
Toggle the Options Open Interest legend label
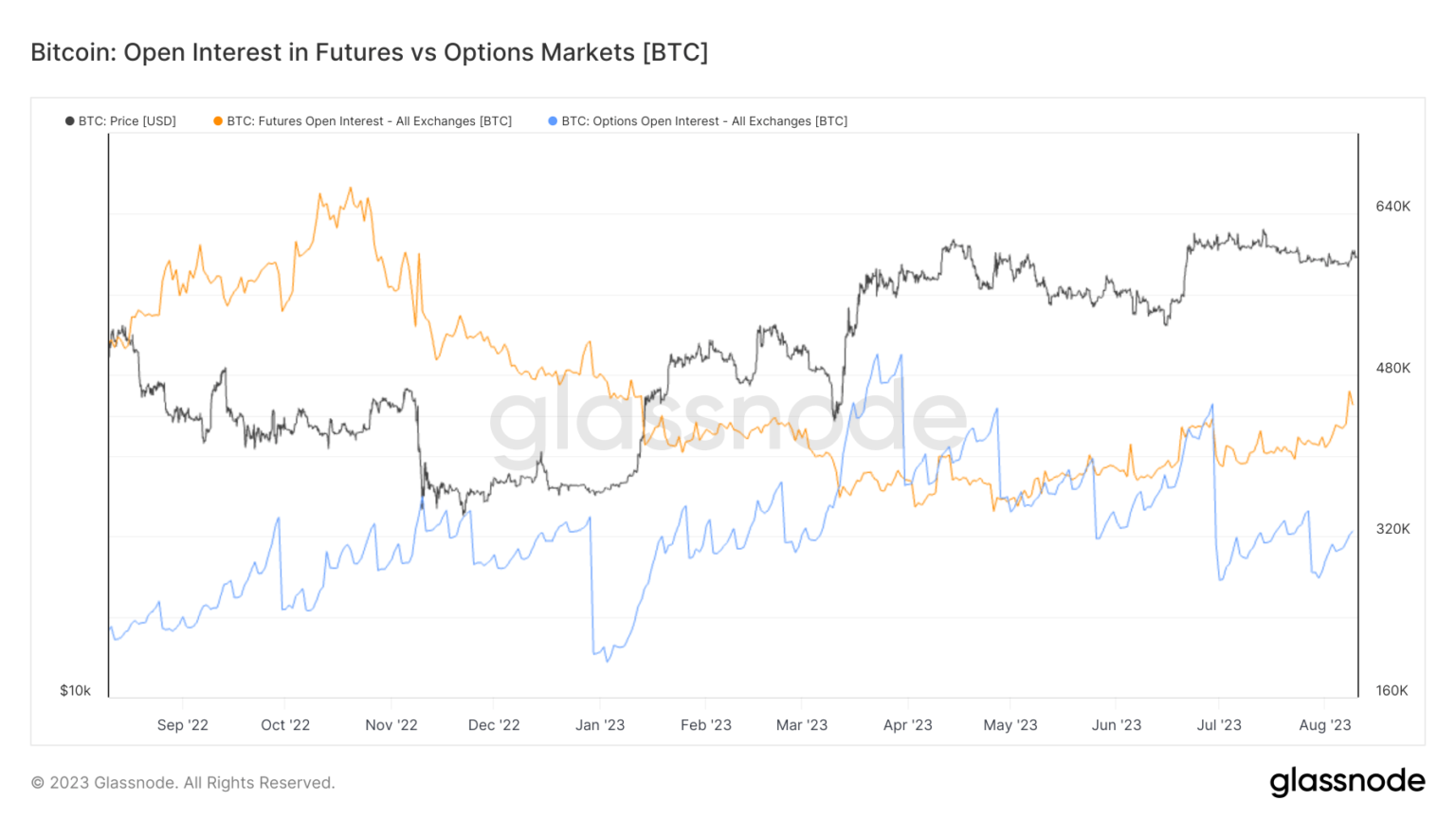pos(704,121)
